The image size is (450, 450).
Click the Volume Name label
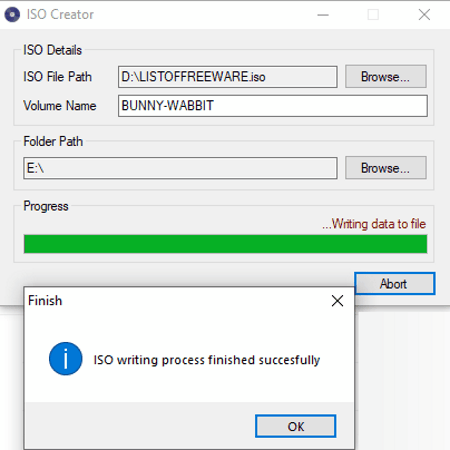[x=60, y=106]
